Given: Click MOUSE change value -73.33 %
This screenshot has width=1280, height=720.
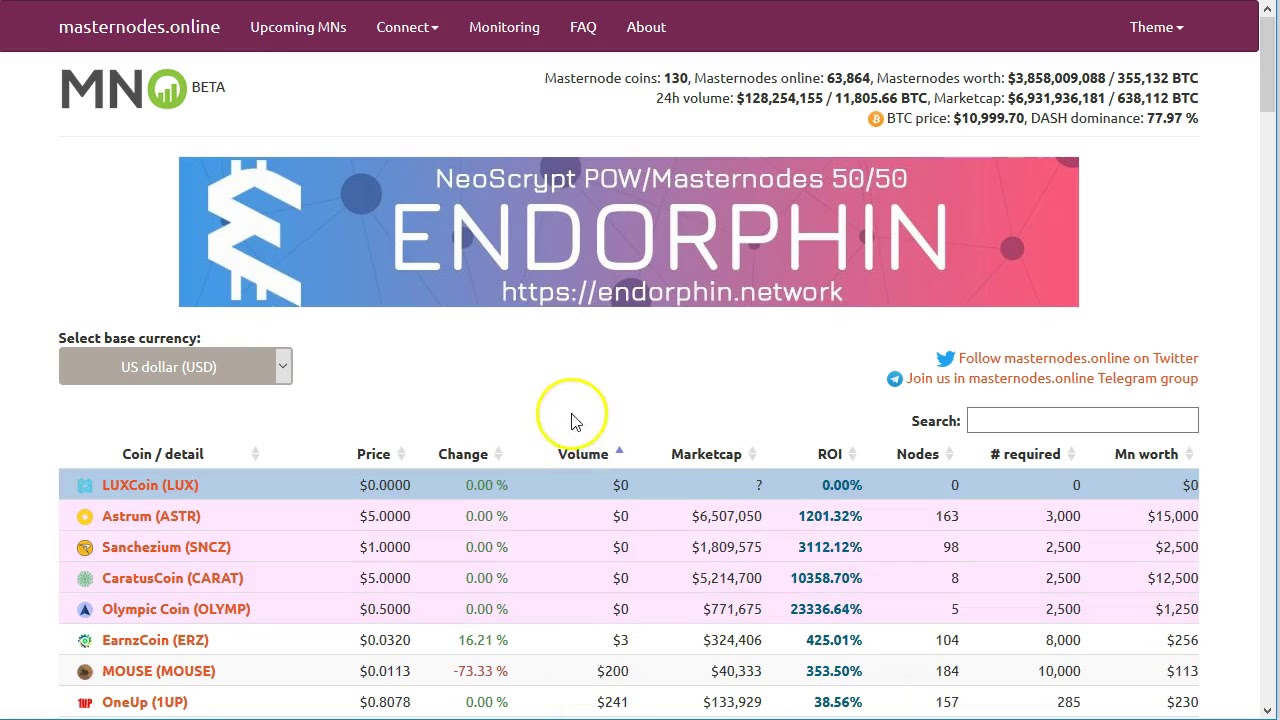Looking at the screenshot, I should 480,671.
